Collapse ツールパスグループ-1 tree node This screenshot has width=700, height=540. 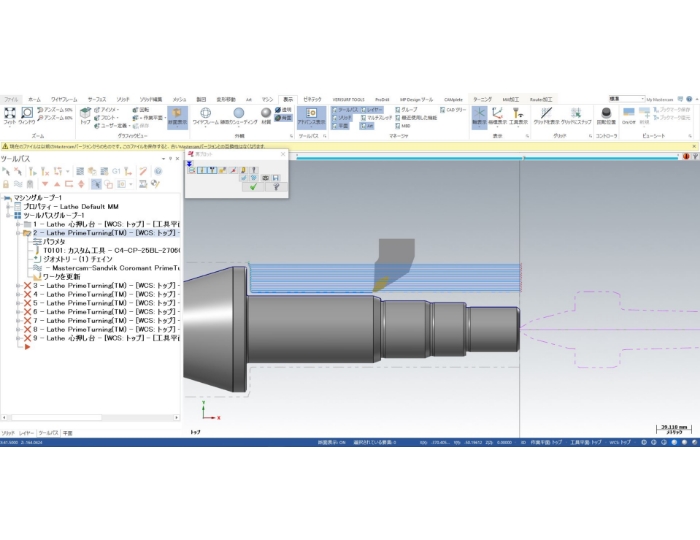coord(8,215)
